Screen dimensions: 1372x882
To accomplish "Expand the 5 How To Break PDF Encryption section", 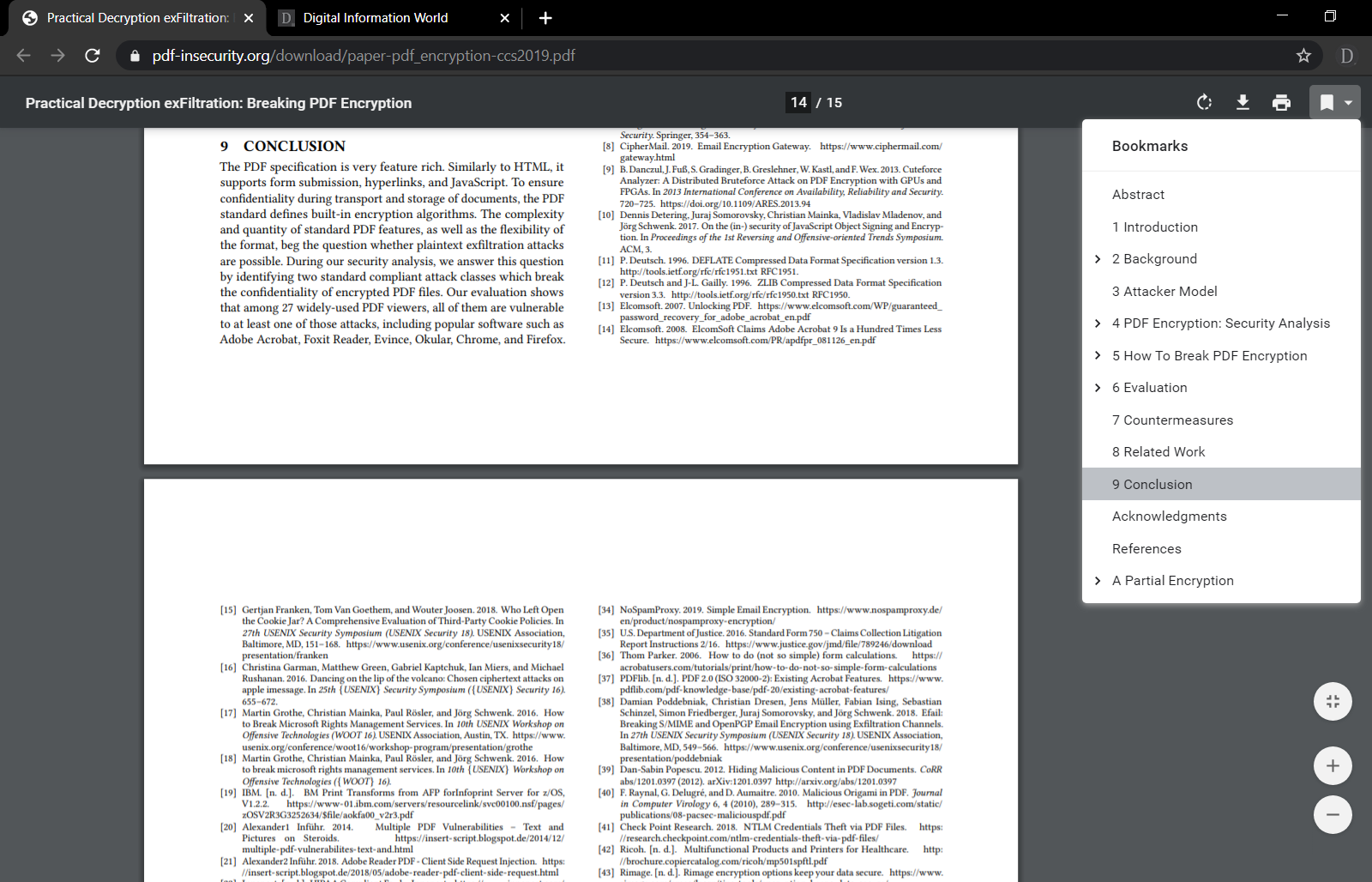I will click(1098, 355).
